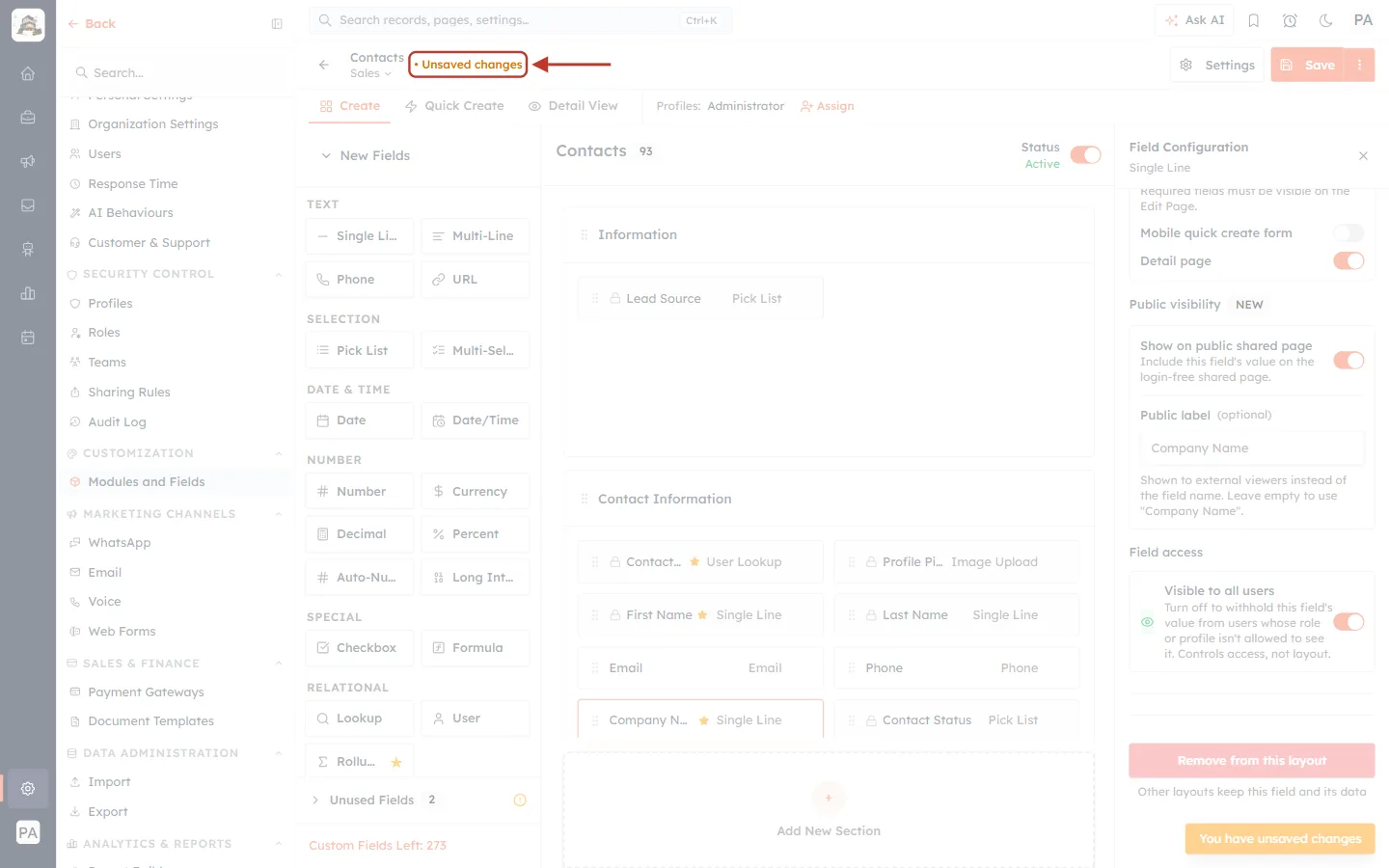Collapse sidebar using the panel icon
The width and height of the screenshot is (1389, 868).
(x=277, y=24)
